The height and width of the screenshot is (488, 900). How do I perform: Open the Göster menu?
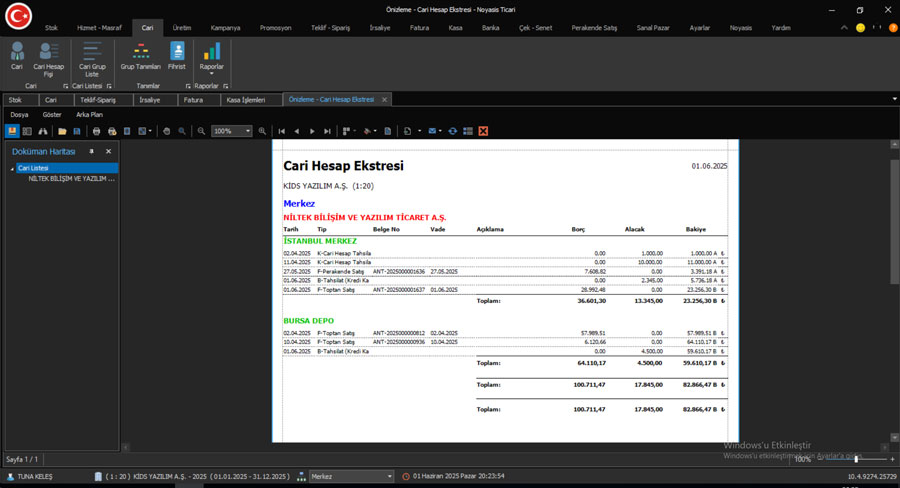(52, 115)
